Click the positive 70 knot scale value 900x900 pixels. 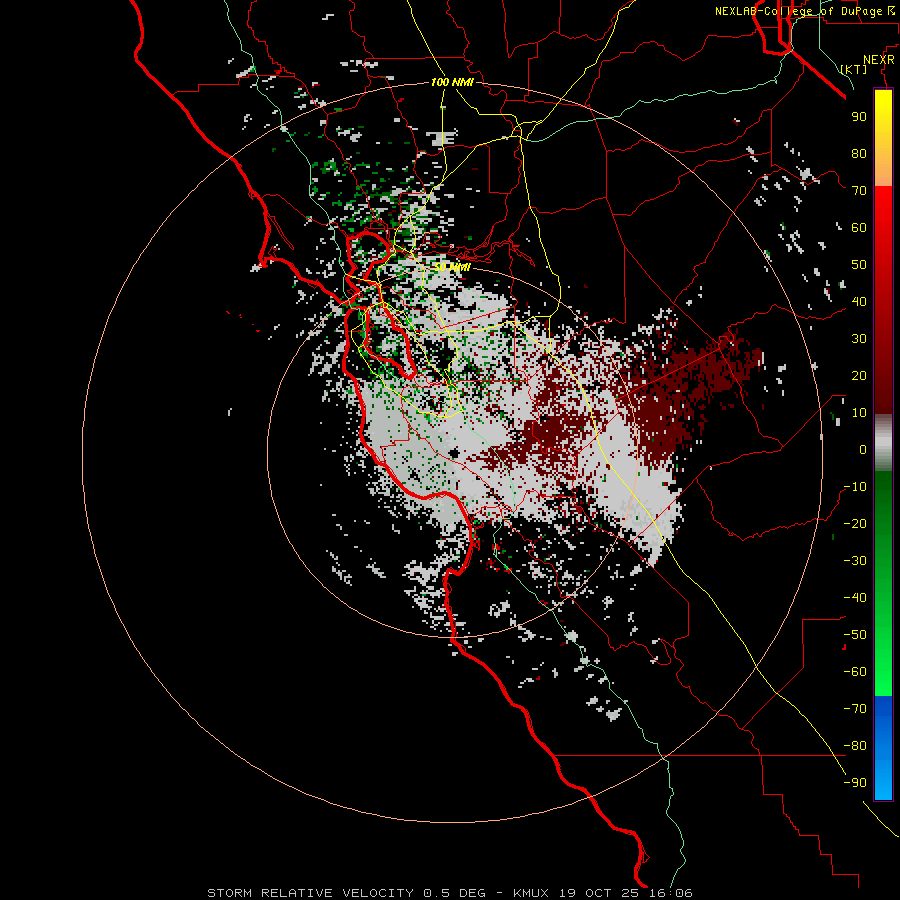coord(859,191)
